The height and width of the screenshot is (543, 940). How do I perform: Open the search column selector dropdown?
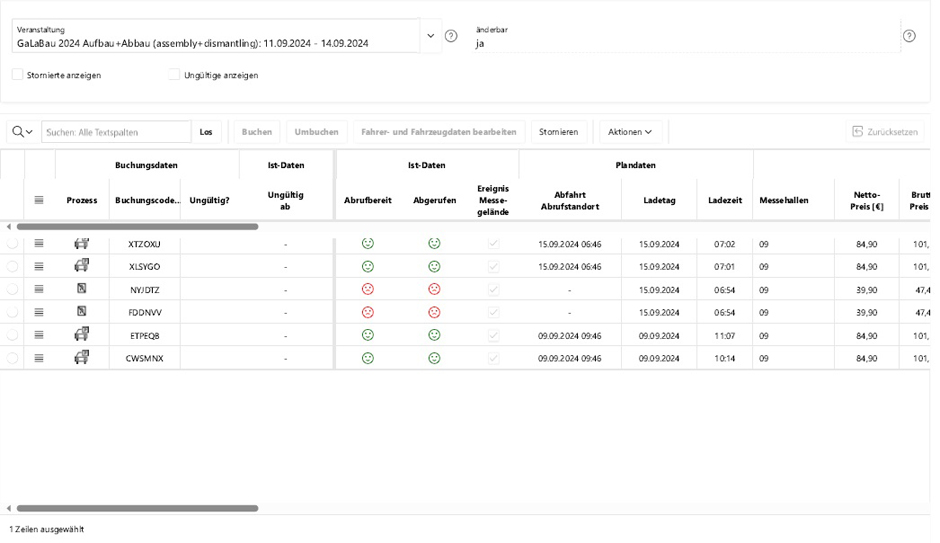pyautogui.click(x=23, y=132)
